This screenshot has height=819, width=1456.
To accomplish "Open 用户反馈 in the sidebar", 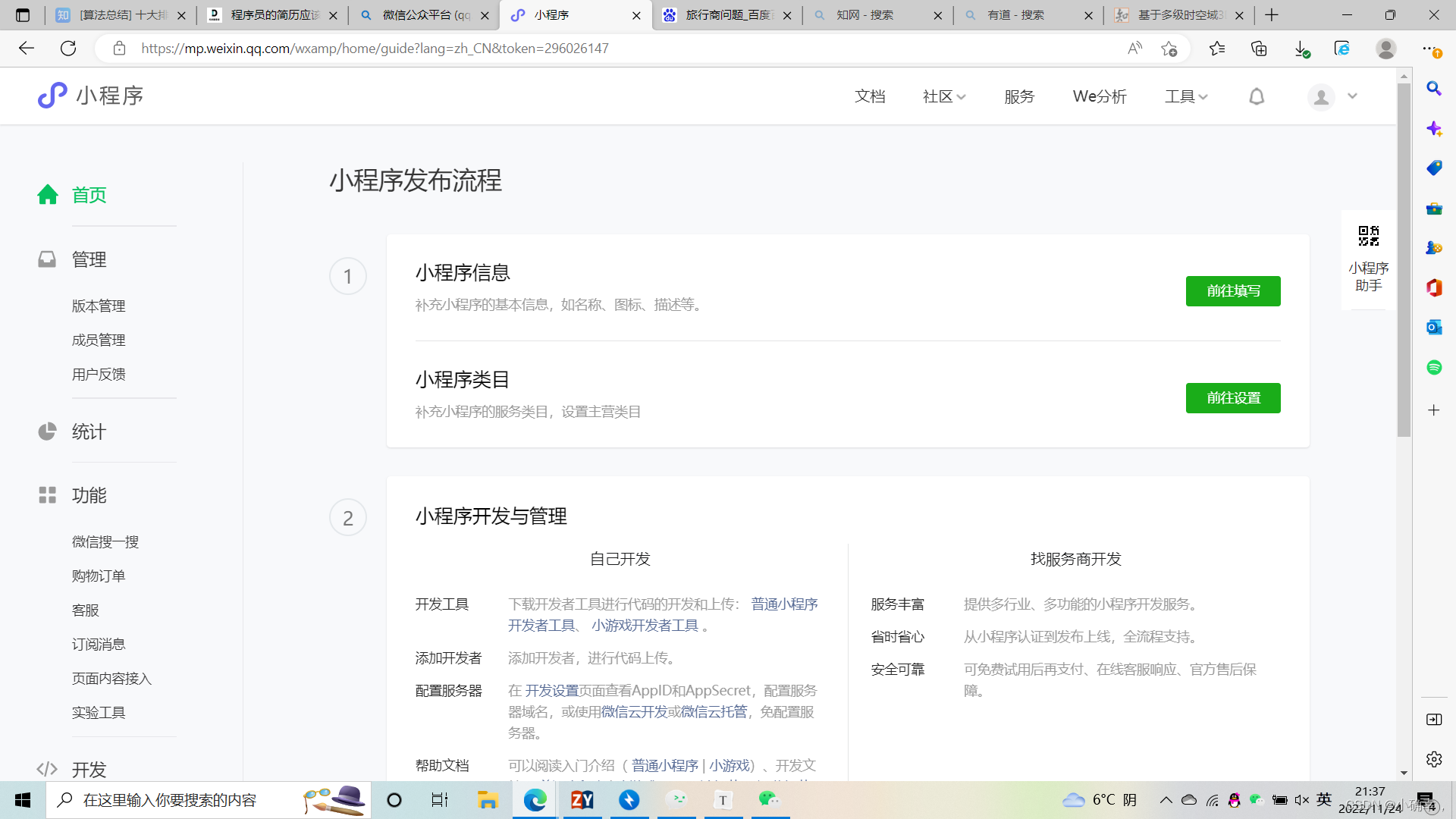I will pos(99,375).
